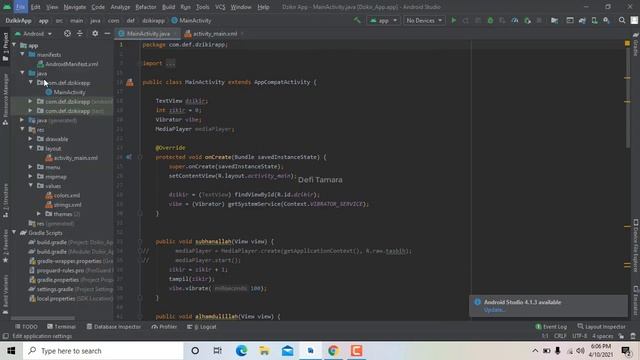
Task: Click the class gutter icon beside MainActivity declaration
Action: coord(129,82)
